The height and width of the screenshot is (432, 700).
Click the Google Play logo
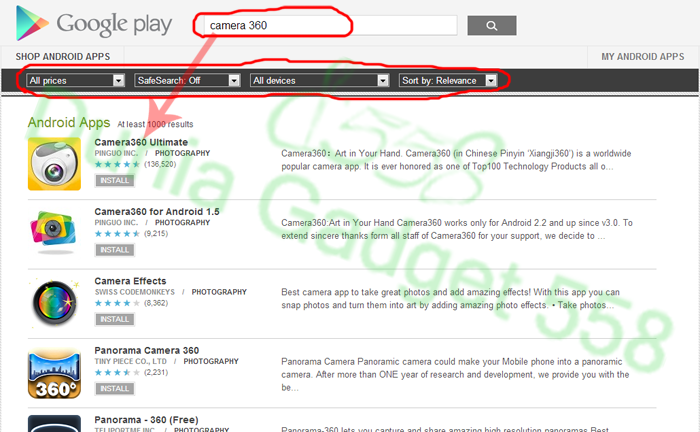tap(94, 23)
